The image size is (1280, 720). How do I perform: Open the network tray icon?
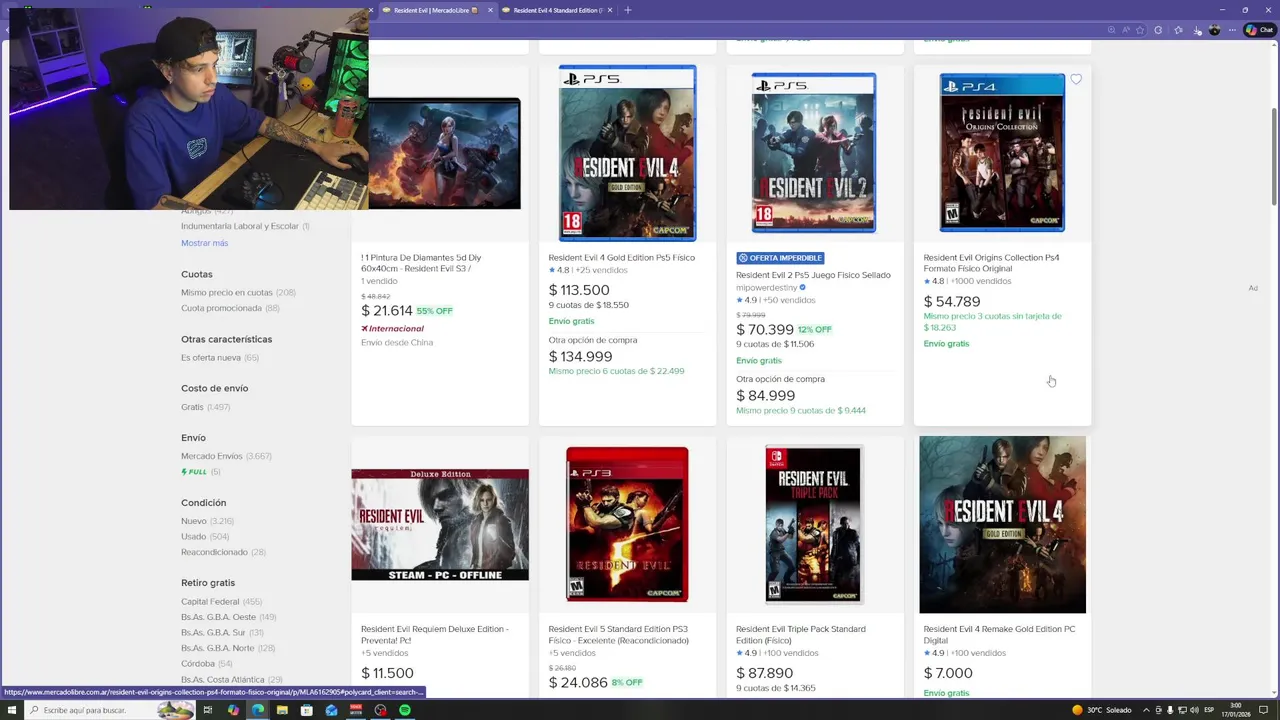coord(1182,710)
